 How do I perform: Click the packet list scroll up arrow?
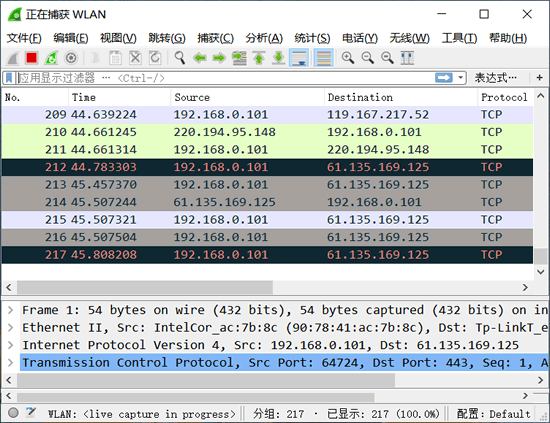coord(541,96)
